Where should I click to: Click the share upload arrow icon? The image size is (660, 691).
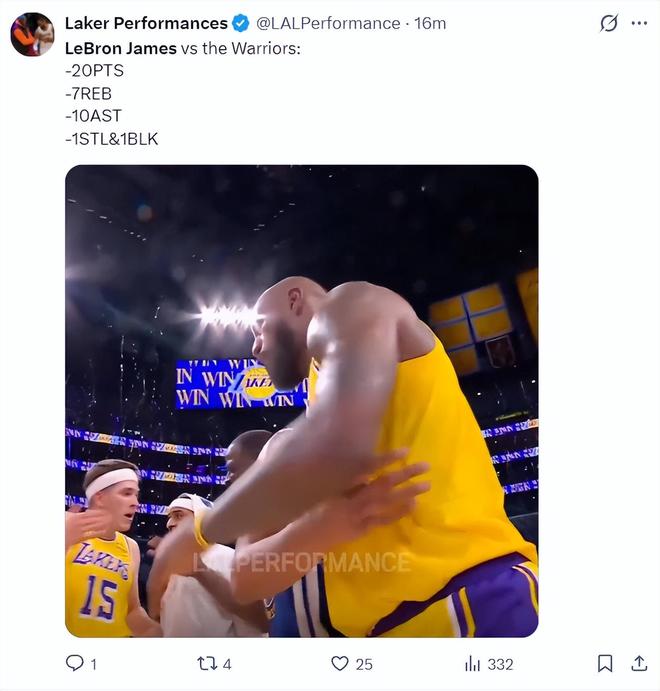pyautogui.click(x=639, y=663)
